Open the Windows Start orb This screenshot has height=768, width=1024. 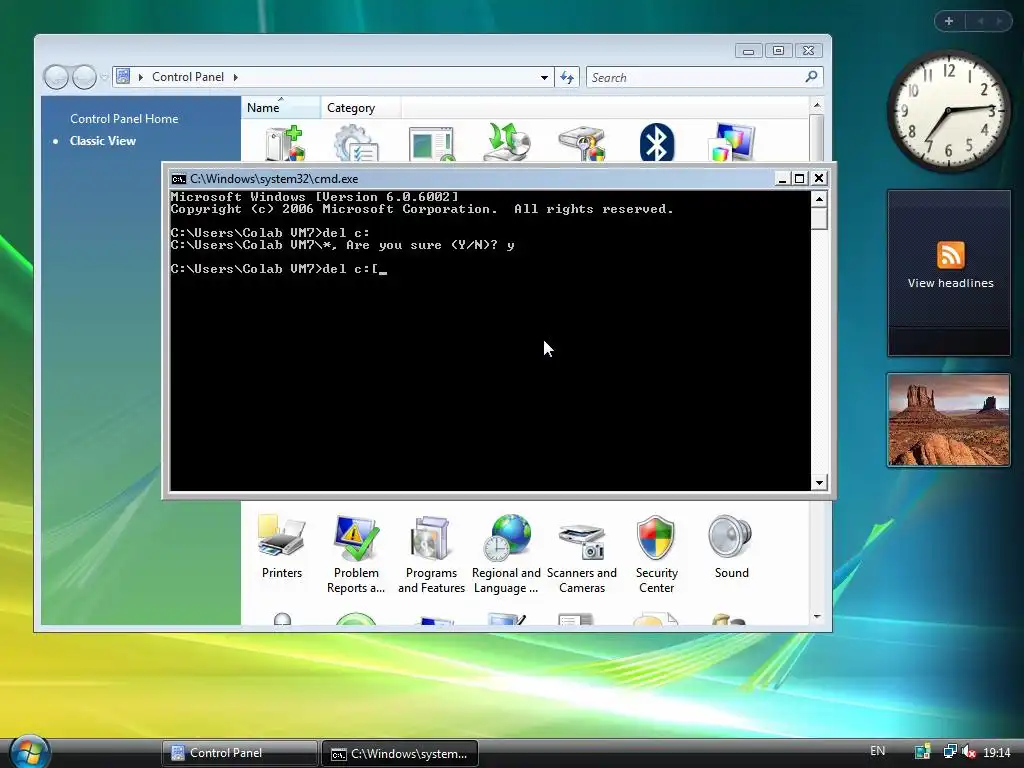tap(29, 752)
